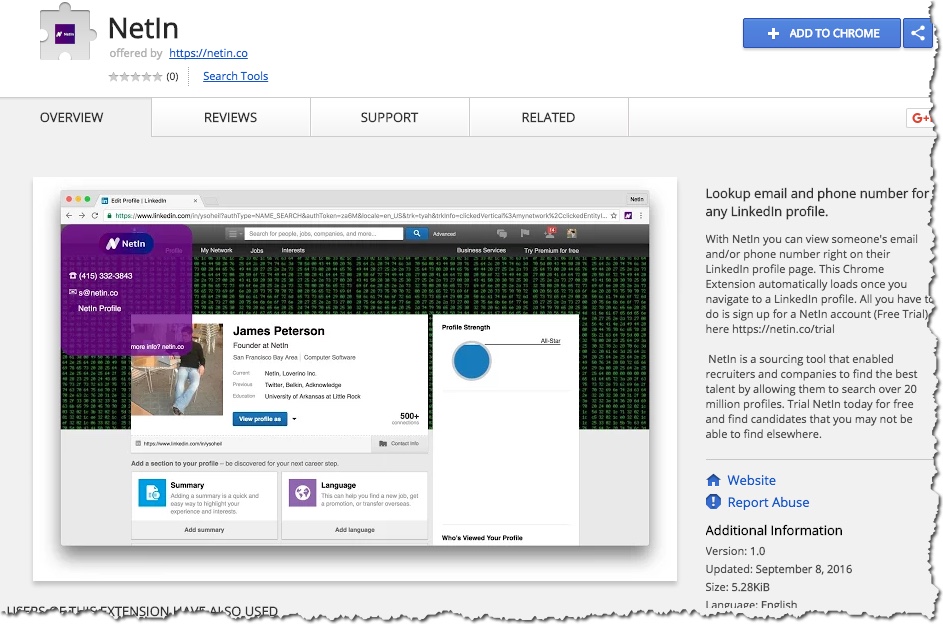Click the LinkedIn messages speech-bubble icon
The height and width of the screenshot is (624, 943).
[502, 233]
